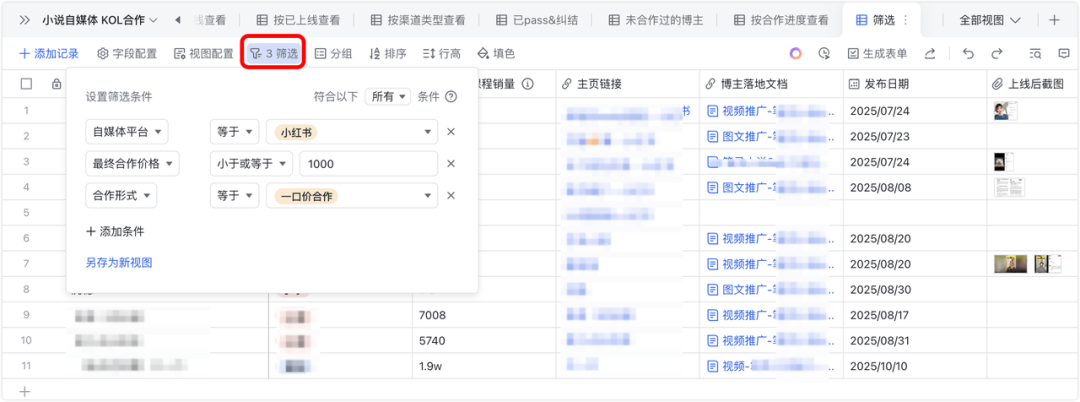Viewport: 1080px width, 402px height.
Task: Click the sales cell 7008
Action: pyautogui.click(x=484, y=315)
